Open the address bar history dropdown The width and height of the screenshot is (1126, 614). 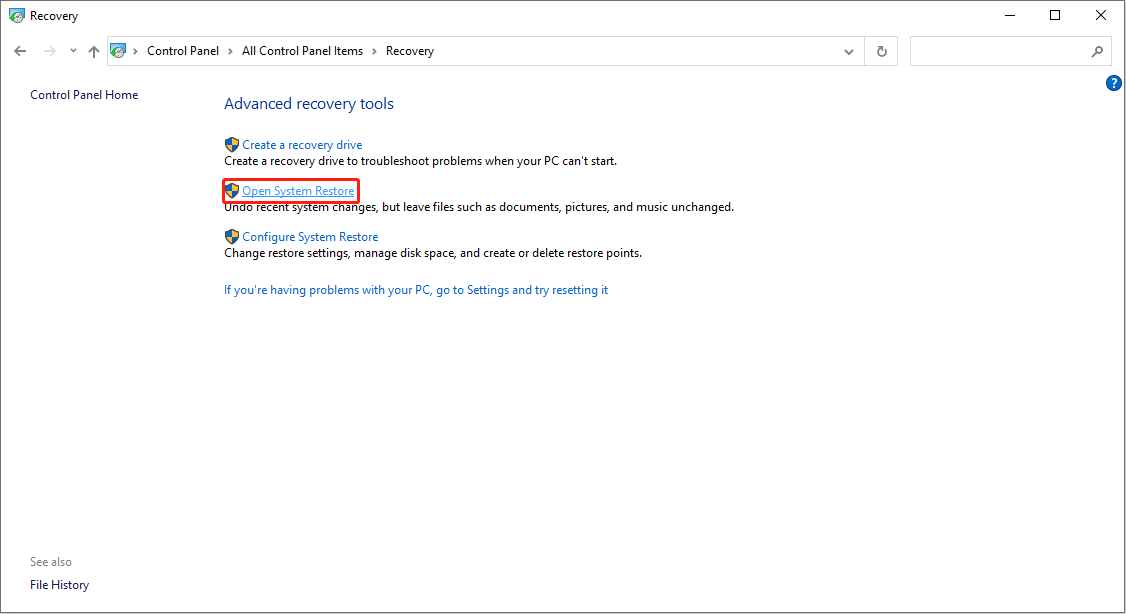coord(848,50)
